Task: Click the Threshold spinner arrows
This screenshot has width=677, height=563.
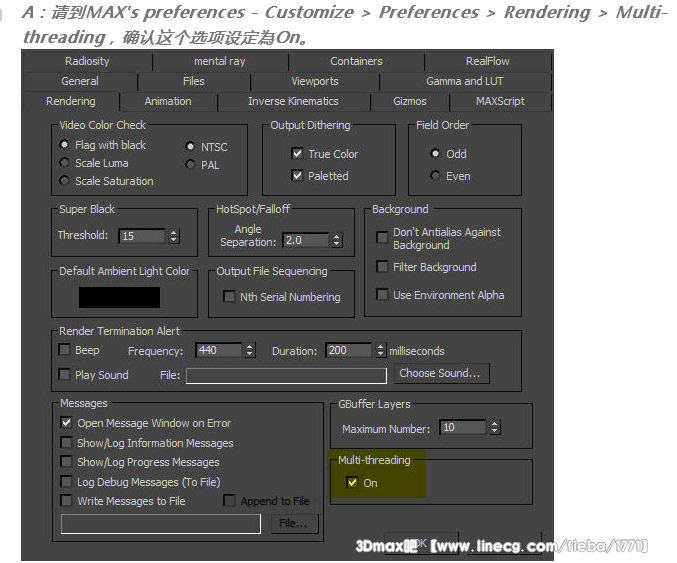Action: click(174, 236)
